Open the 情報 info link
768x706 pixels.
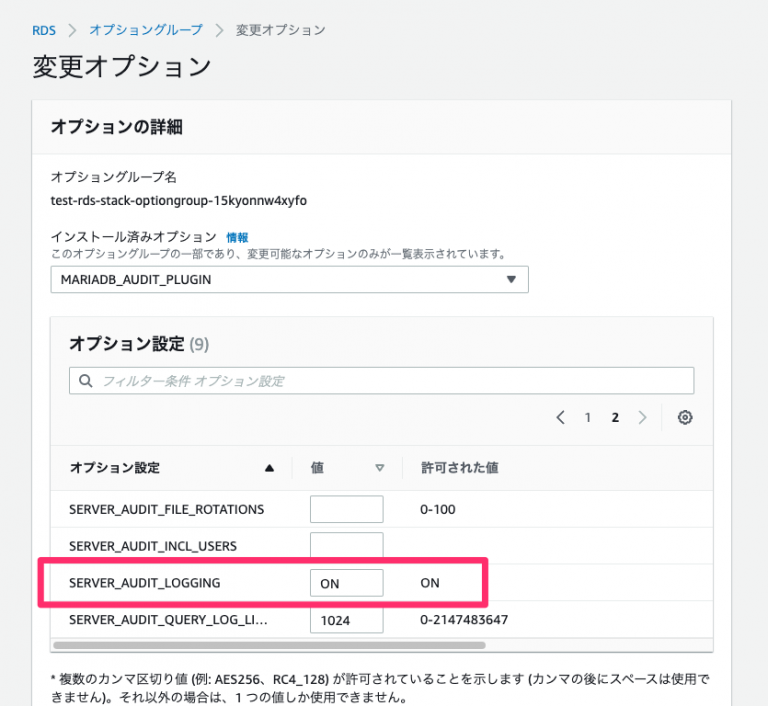[237, 238]
